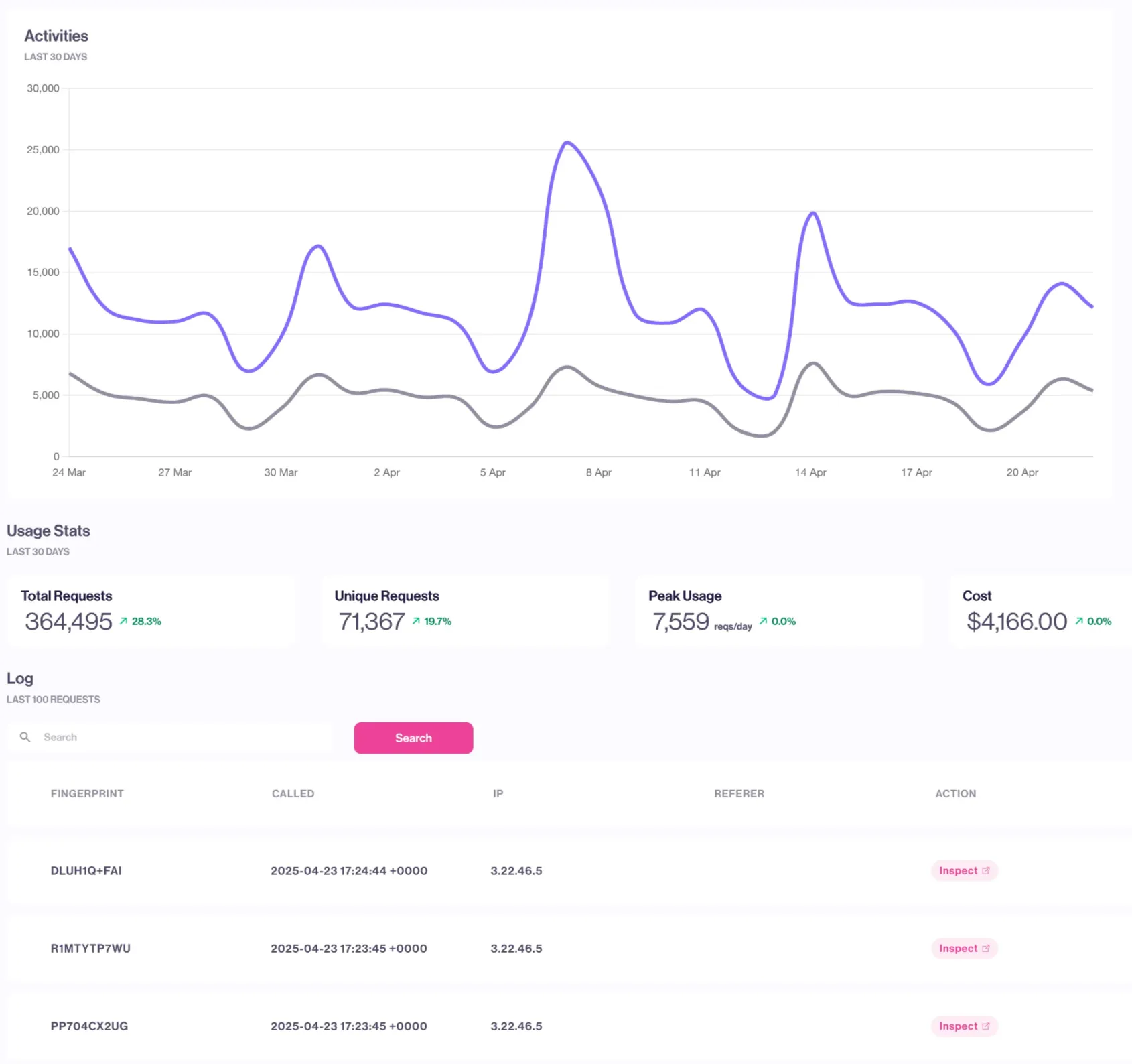Click the Log section heading
1132x1064 pixels.
pyautogui.click(x=20, y=679)
